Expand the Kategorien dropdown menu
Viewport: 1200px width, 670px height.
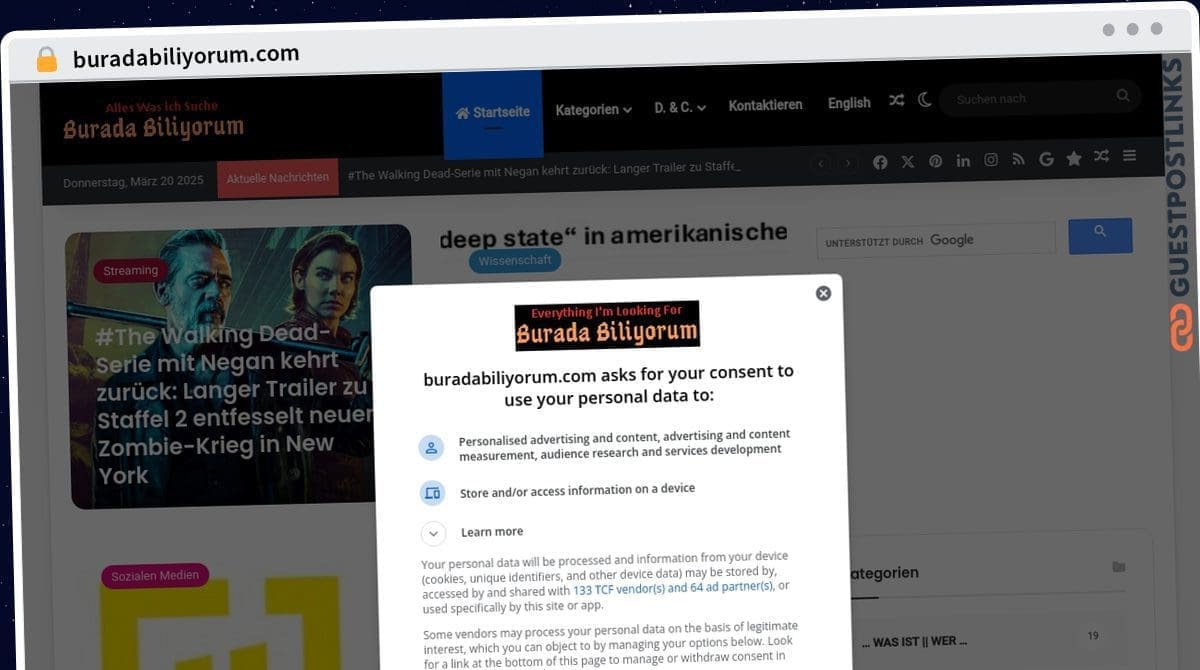593,110
